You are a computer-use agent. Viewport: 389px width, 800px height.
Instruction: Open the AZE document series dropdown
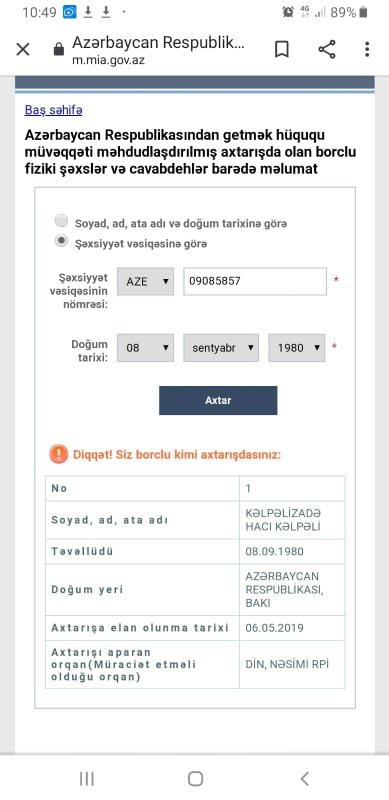click(145, 281)
